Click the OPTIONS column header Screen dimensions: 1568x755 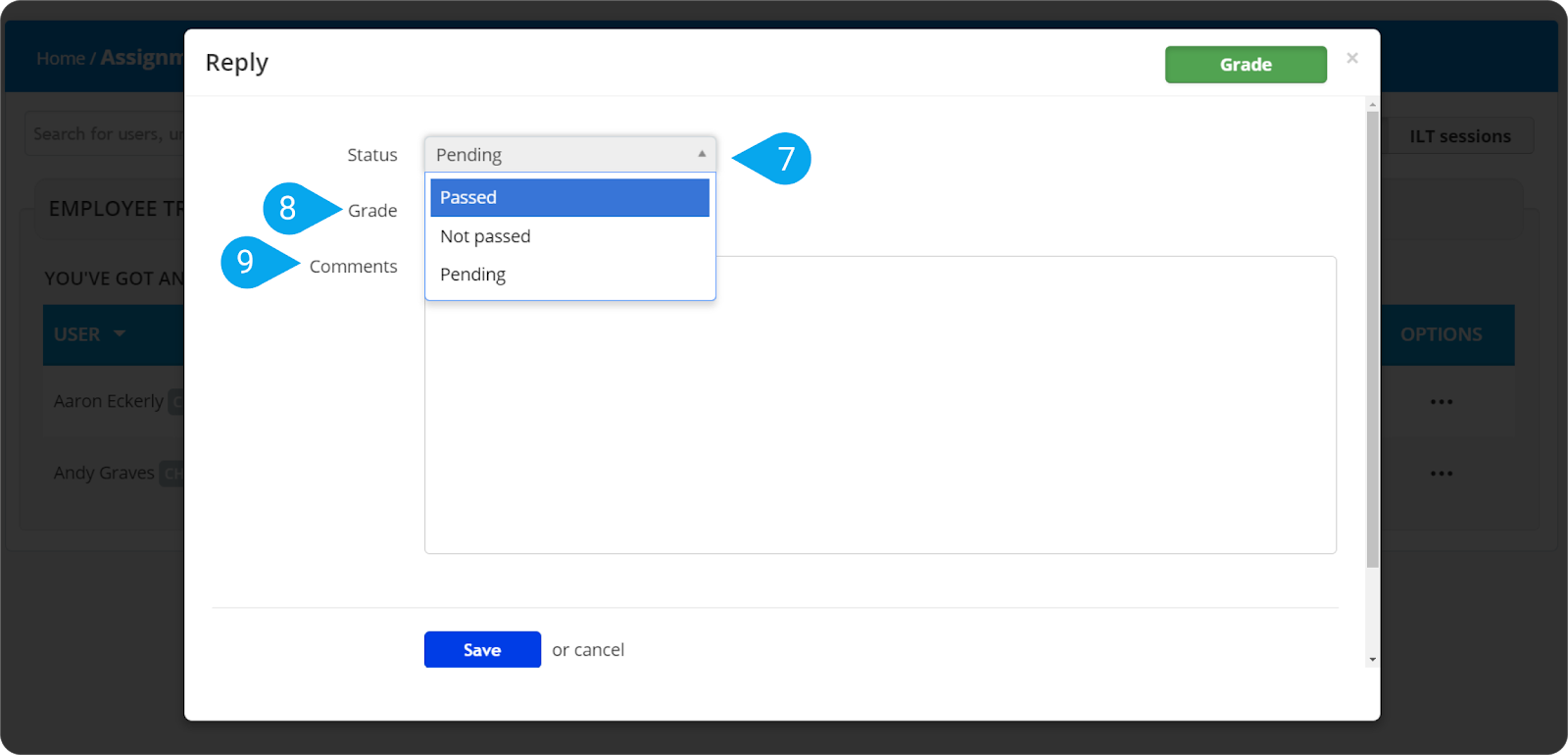point(1441,334)
